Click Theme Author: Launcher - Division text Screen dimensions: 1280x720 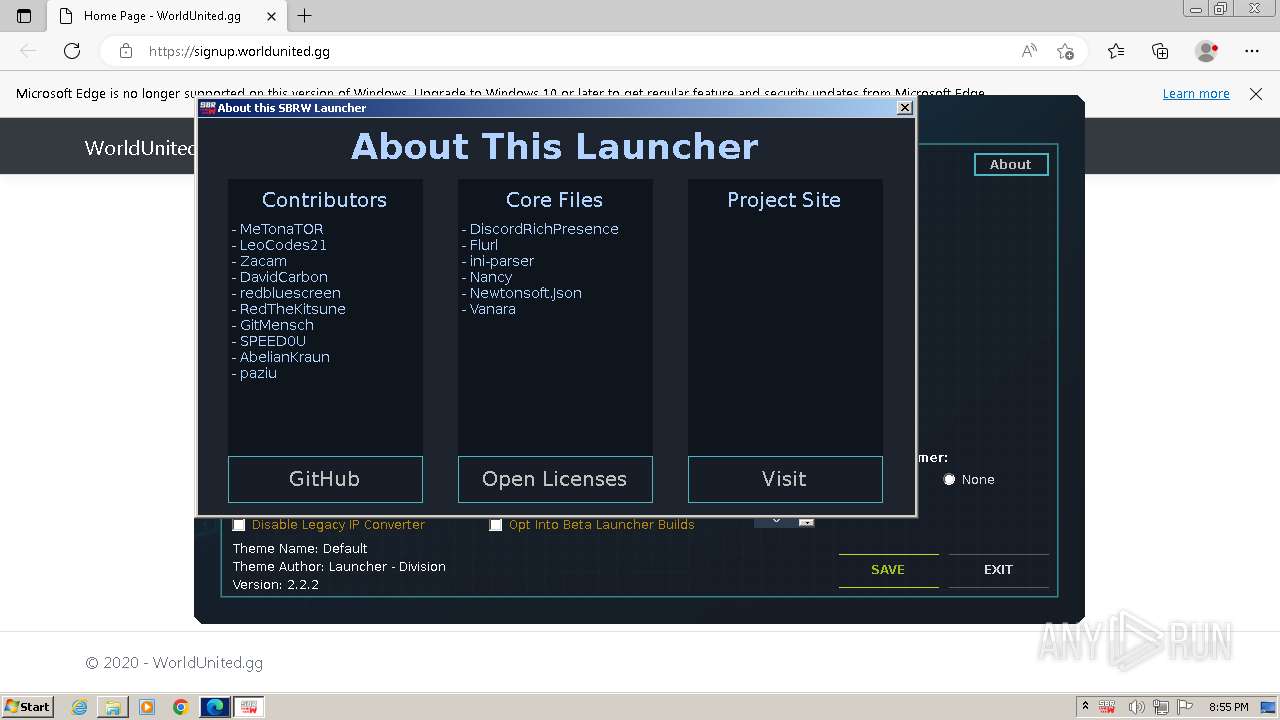[339, 567]
